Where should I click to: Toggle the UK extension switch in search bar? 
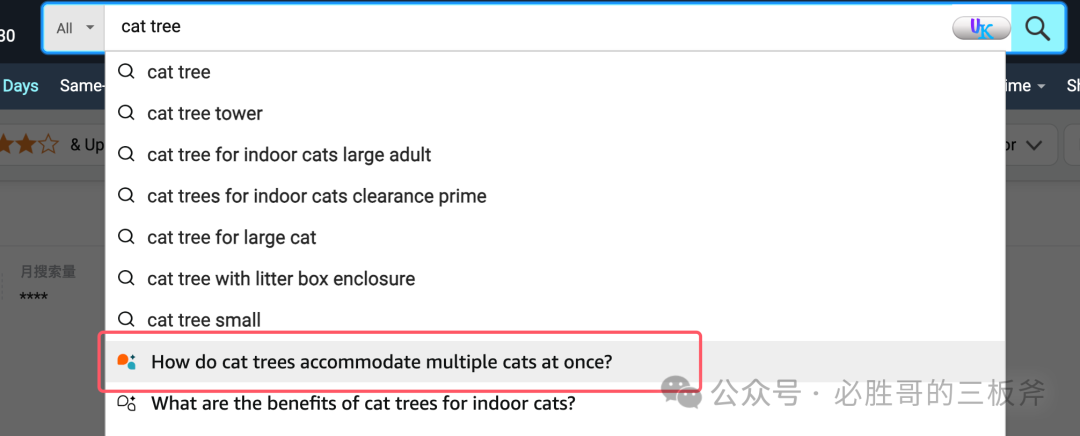coord(982,28)
